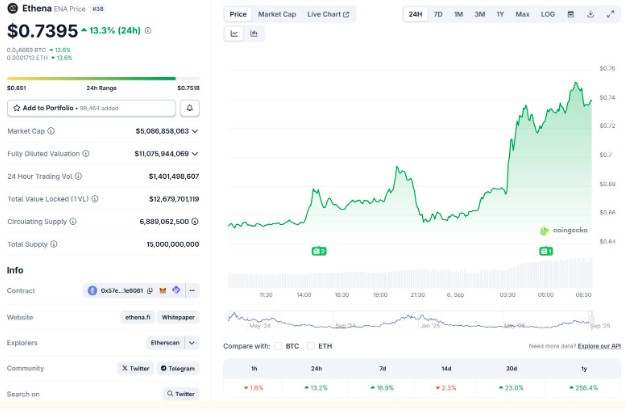This screenshot has height=409, width=625.
Task: Switch to line chart view icon
Action: pyautogui.click(x=234, y=33)
